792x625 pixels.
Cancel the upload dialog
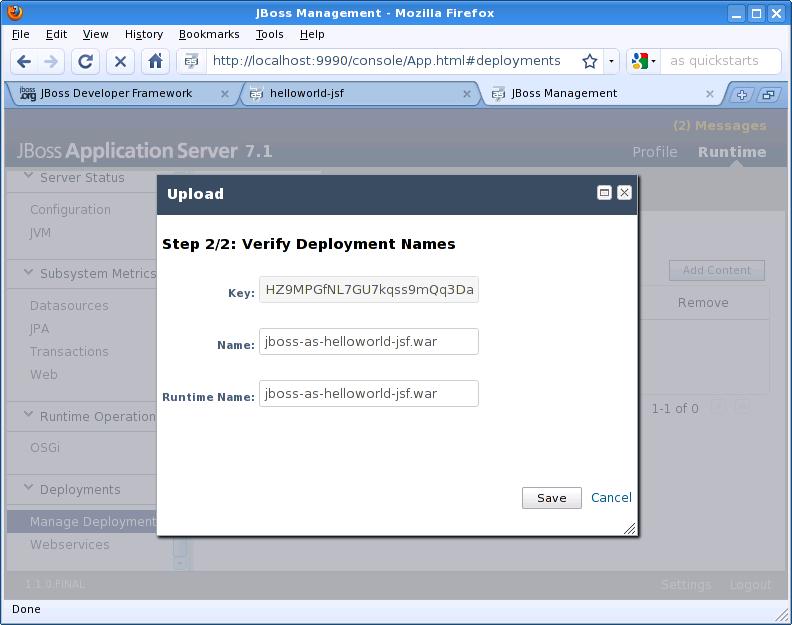point(611,498)
